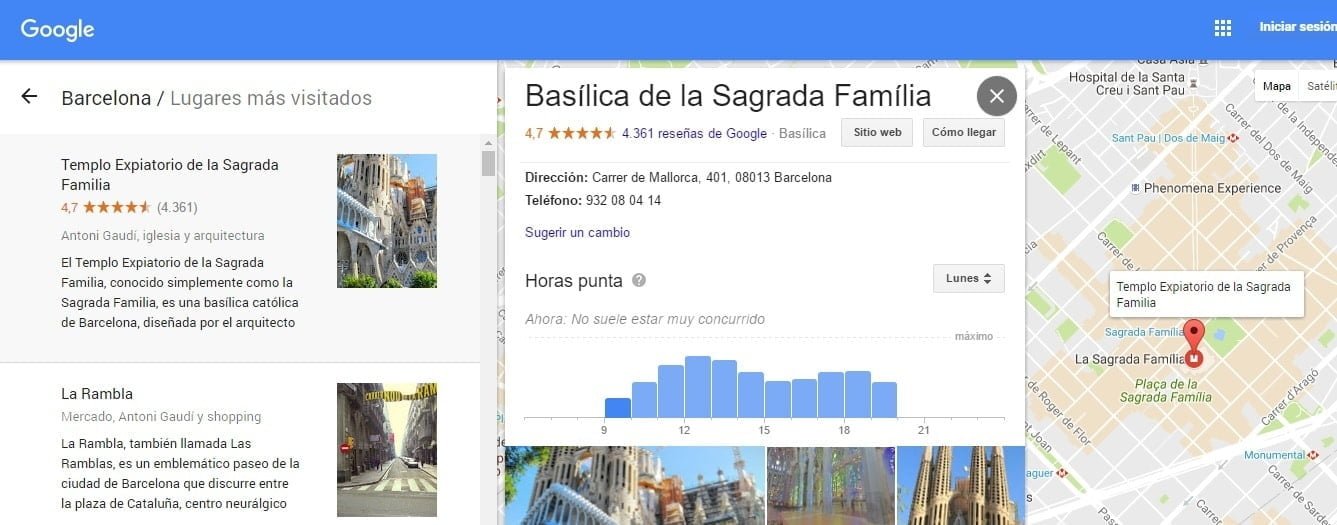Viewport: 1337px width, 525px height.
Task: Click Sugerir un cambio link
Action: (x=577, y=233)
